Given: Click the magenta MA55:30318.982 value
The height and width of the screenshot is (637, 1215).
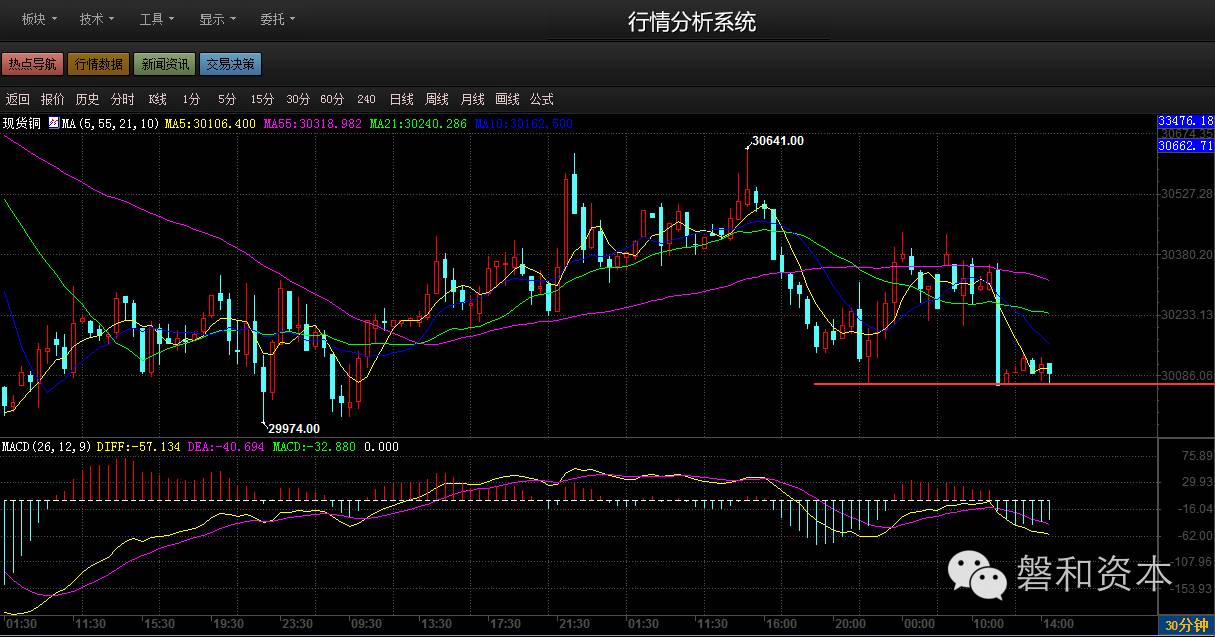Looking at the screenshot, I should pos(312,124).
